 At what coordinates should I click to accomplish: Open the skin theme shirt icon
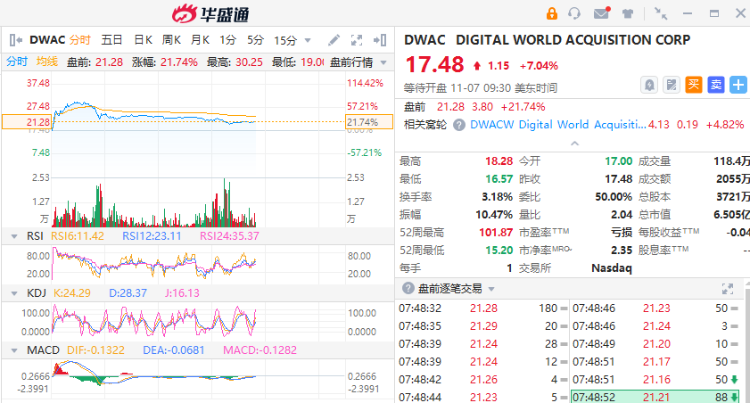[x=628, y=13]
